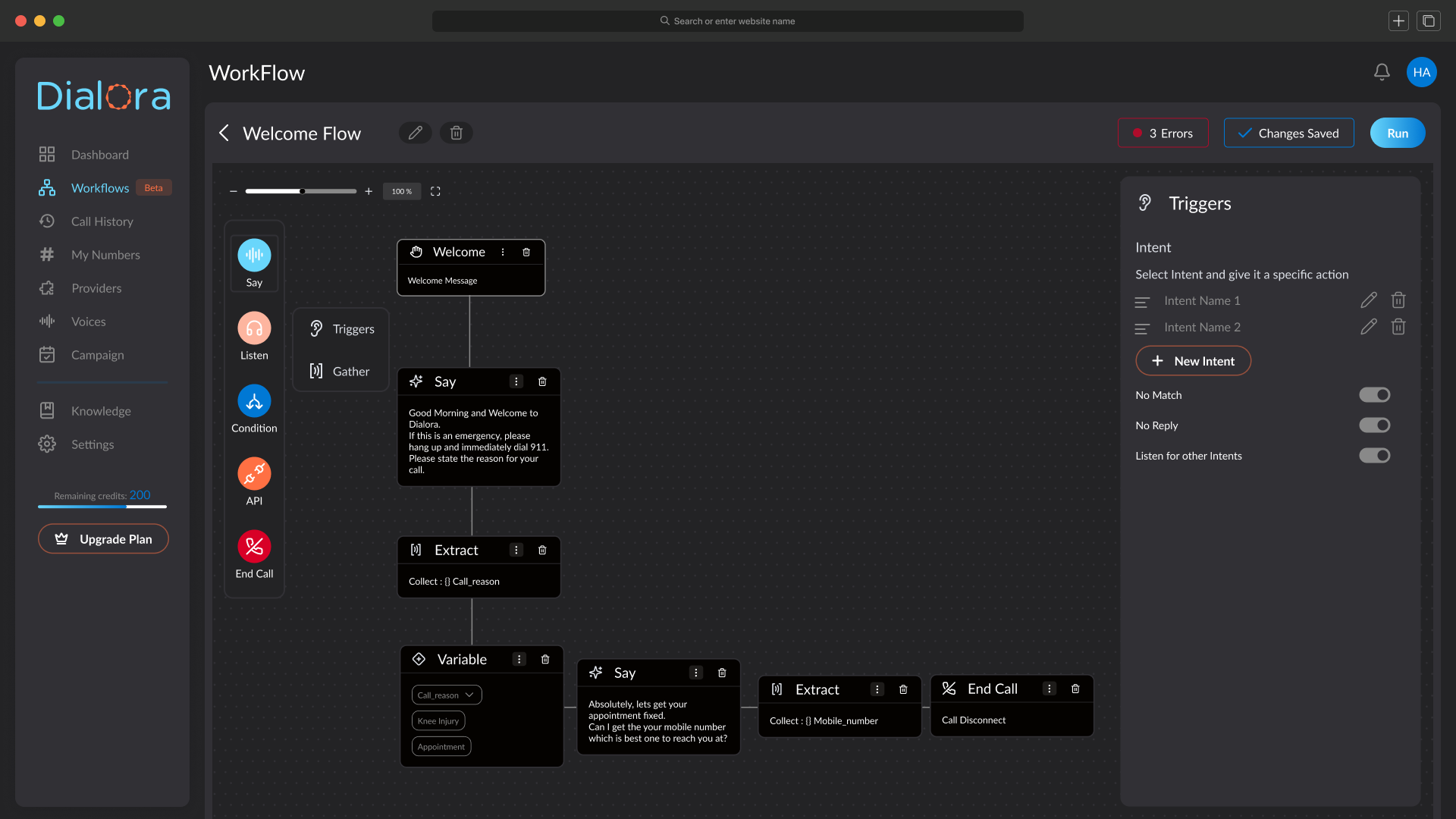Choose Gather from the Listen submenu
1456x819 pixels.
[340, 372]
